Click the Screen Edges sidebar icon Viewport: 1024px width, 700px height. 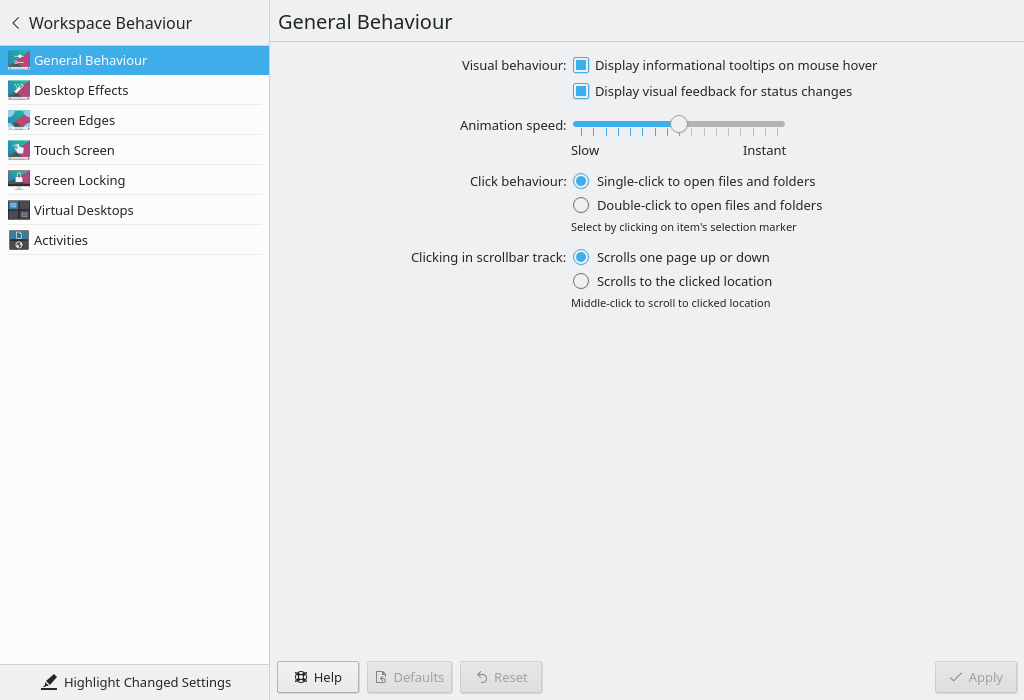tap(18, 120)
